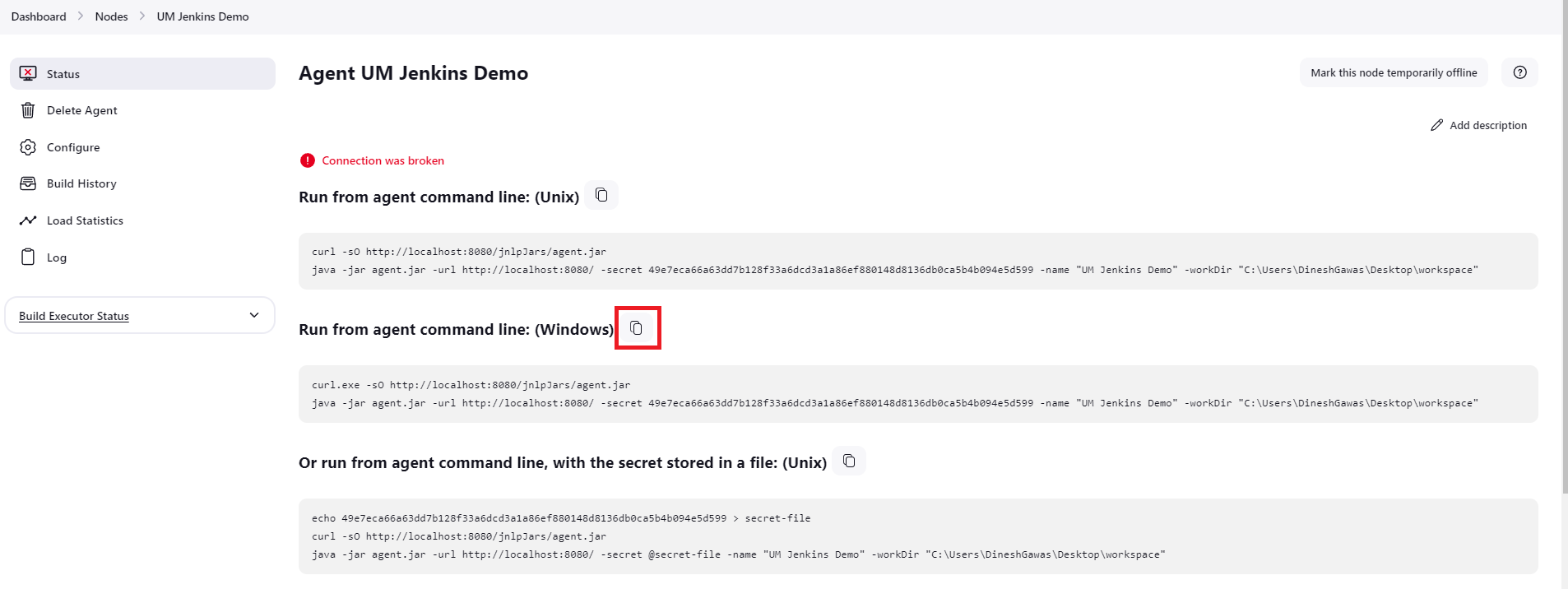Click the Load Statistics graph icon

(x=28, y=220)
